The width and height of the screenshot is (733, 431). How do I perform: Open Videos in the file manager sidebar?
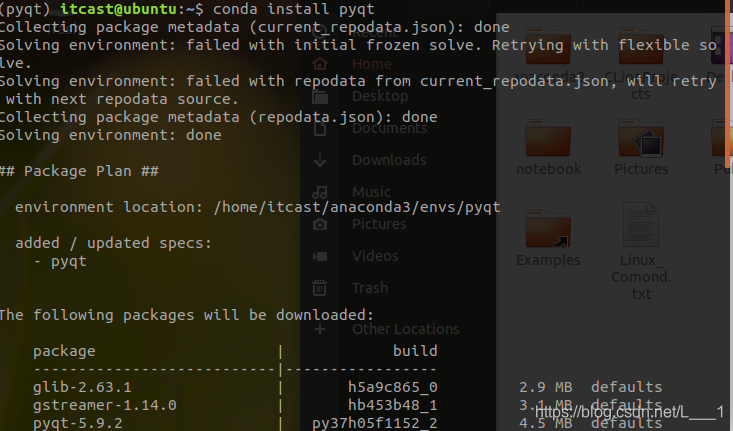click(x=375, y=256)
